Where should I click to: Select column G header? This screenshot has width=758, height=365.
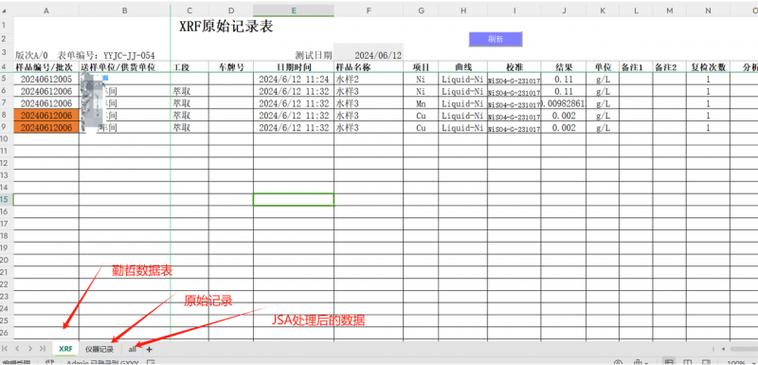[421, 10]
